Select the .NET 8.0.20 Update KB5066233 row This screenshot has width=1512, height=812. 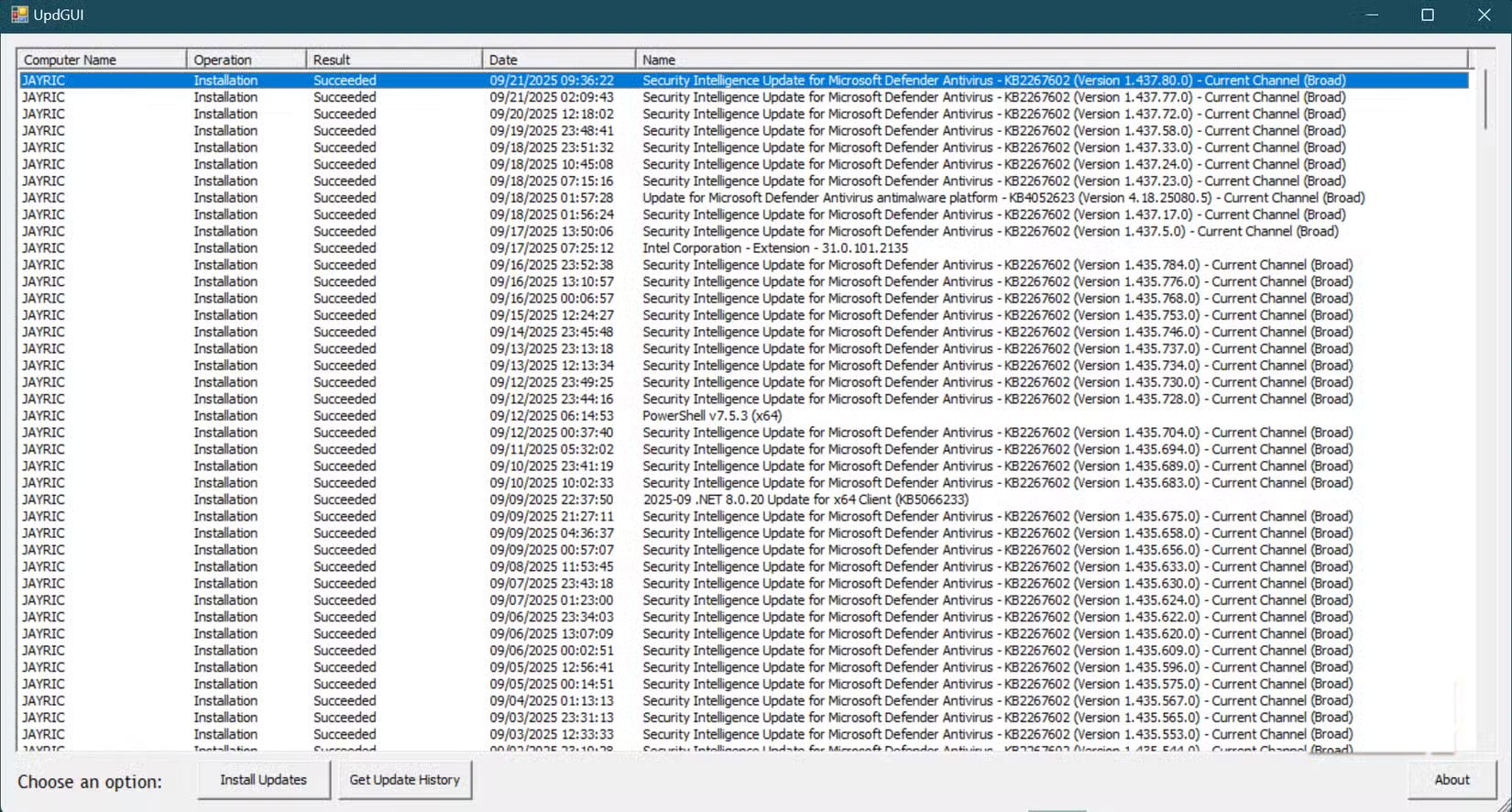(743, 499)
